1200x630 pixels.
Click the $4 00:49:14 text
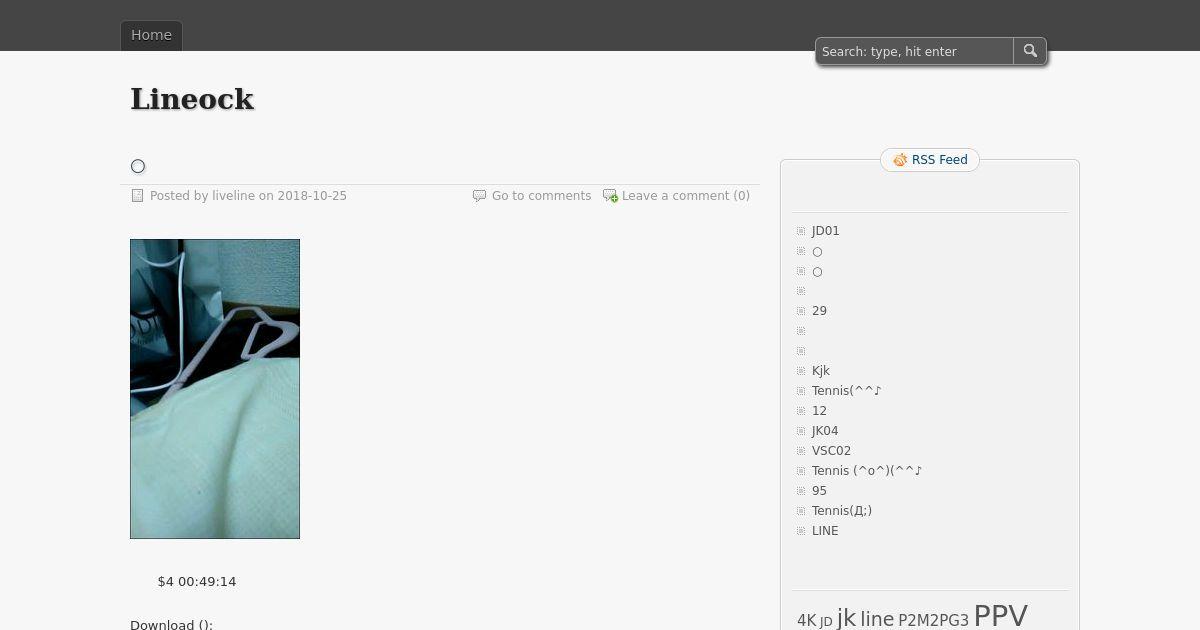pyautogui.click(x=197, y=582)
